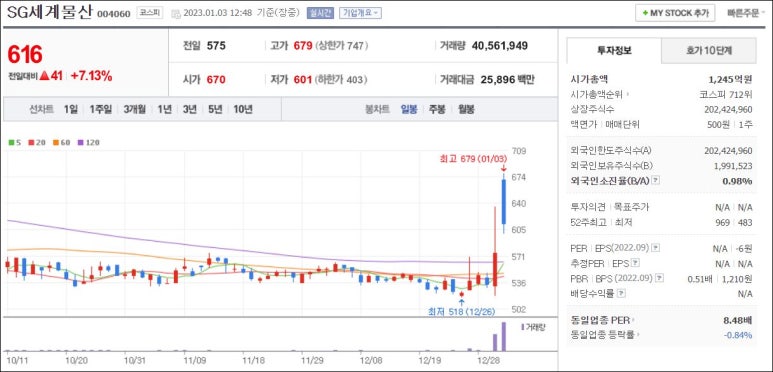Viewport: 773px width, 372px height.
Task: Click the 전일 value 575
Action: click(x=216, y=46)
